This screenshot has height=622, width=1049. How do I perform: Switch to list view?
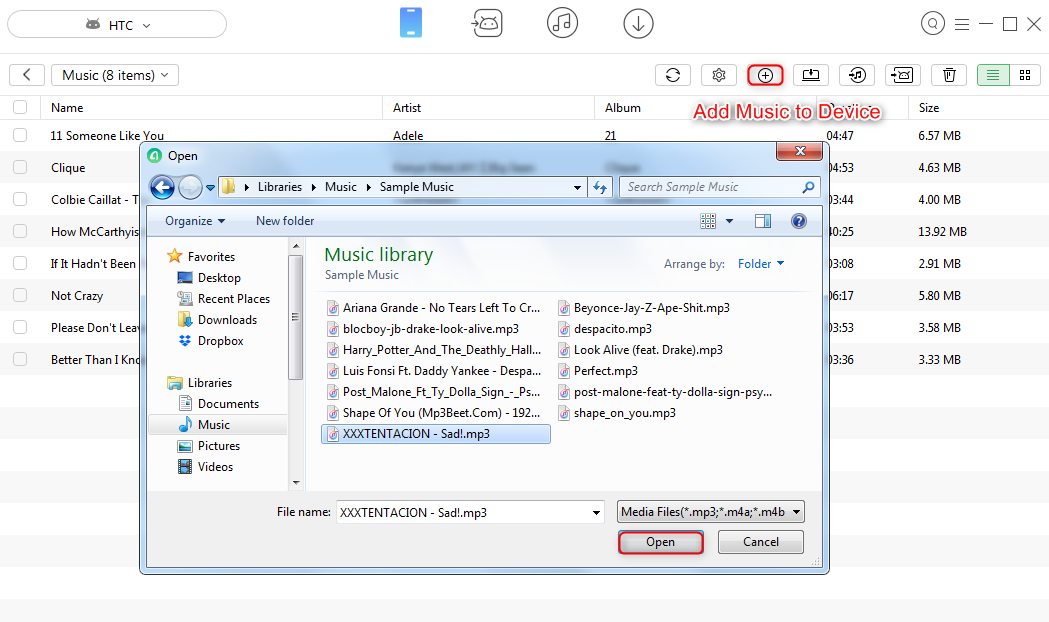coord(993,75)
